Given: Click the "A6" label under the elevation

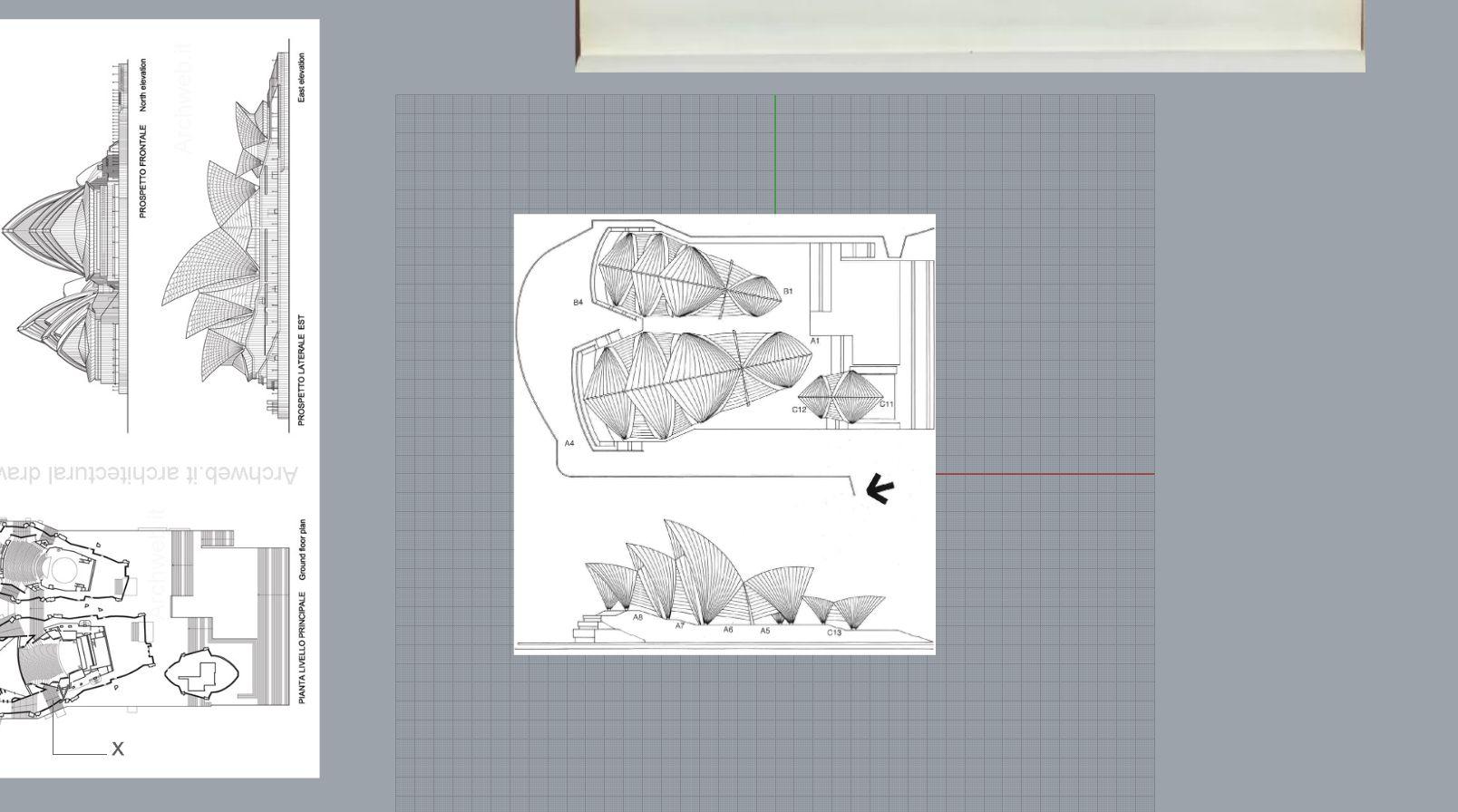Looking at the screenshot, I should click(728, 630).
